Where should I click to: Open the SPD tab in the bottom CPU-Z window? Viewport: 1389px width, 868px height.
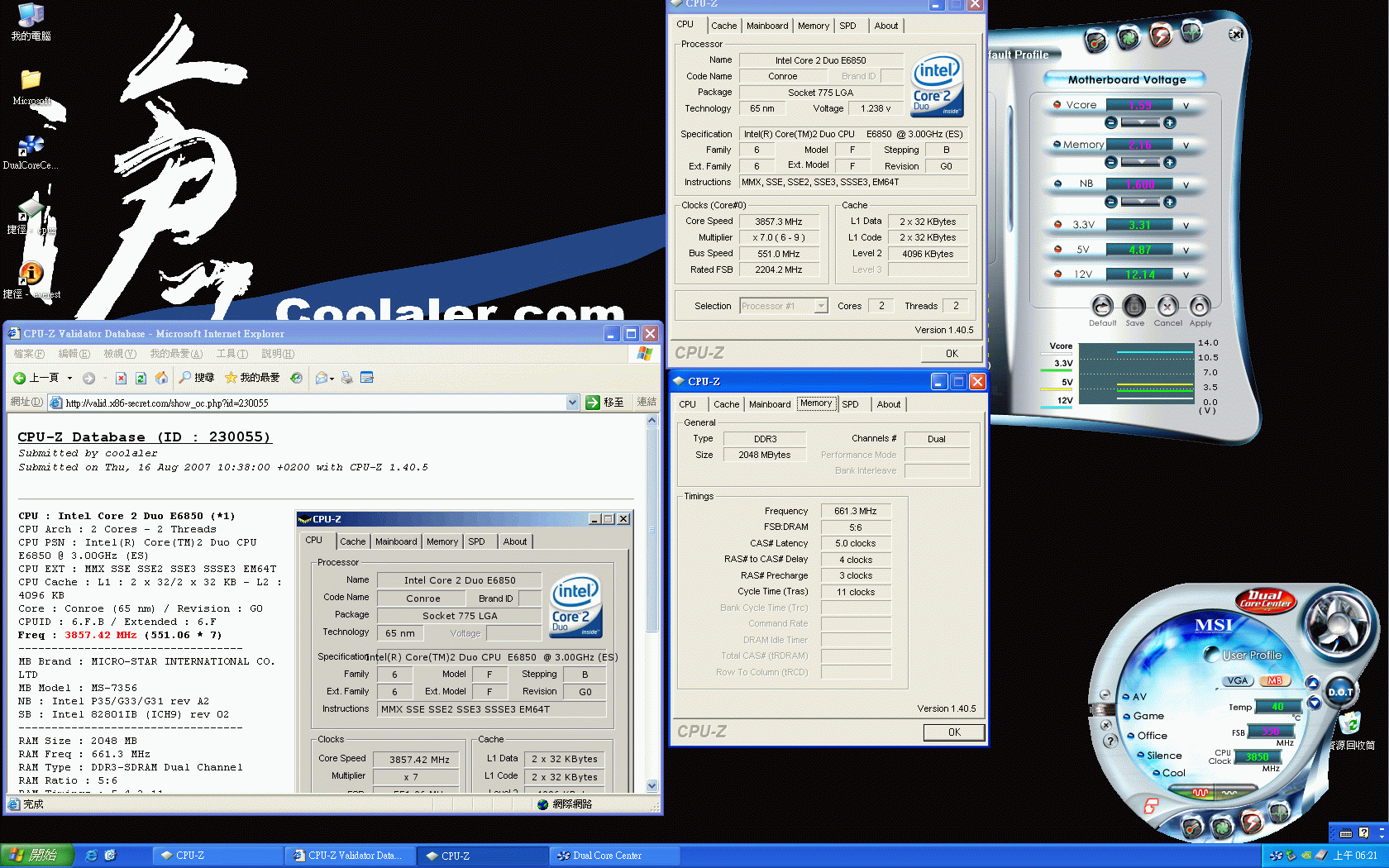[x=850, y=404]
